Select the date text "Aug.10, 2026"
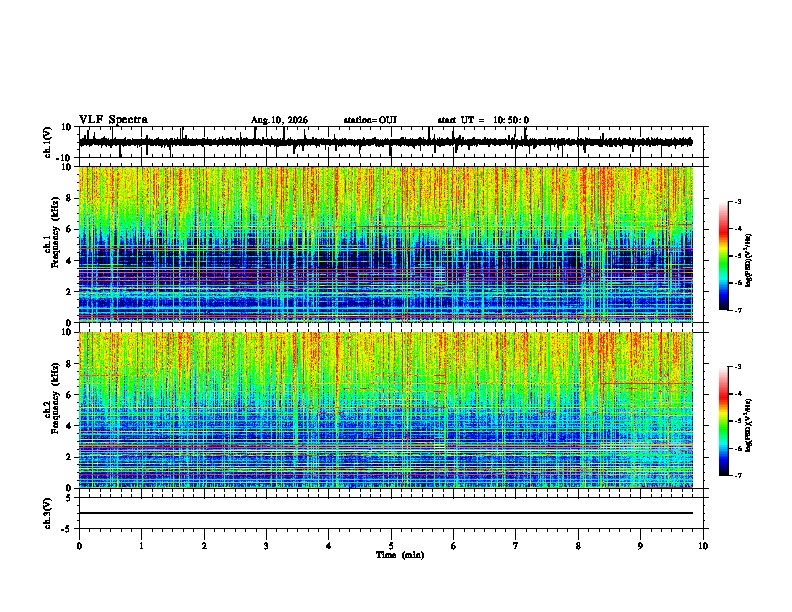 tap(279, 120)
